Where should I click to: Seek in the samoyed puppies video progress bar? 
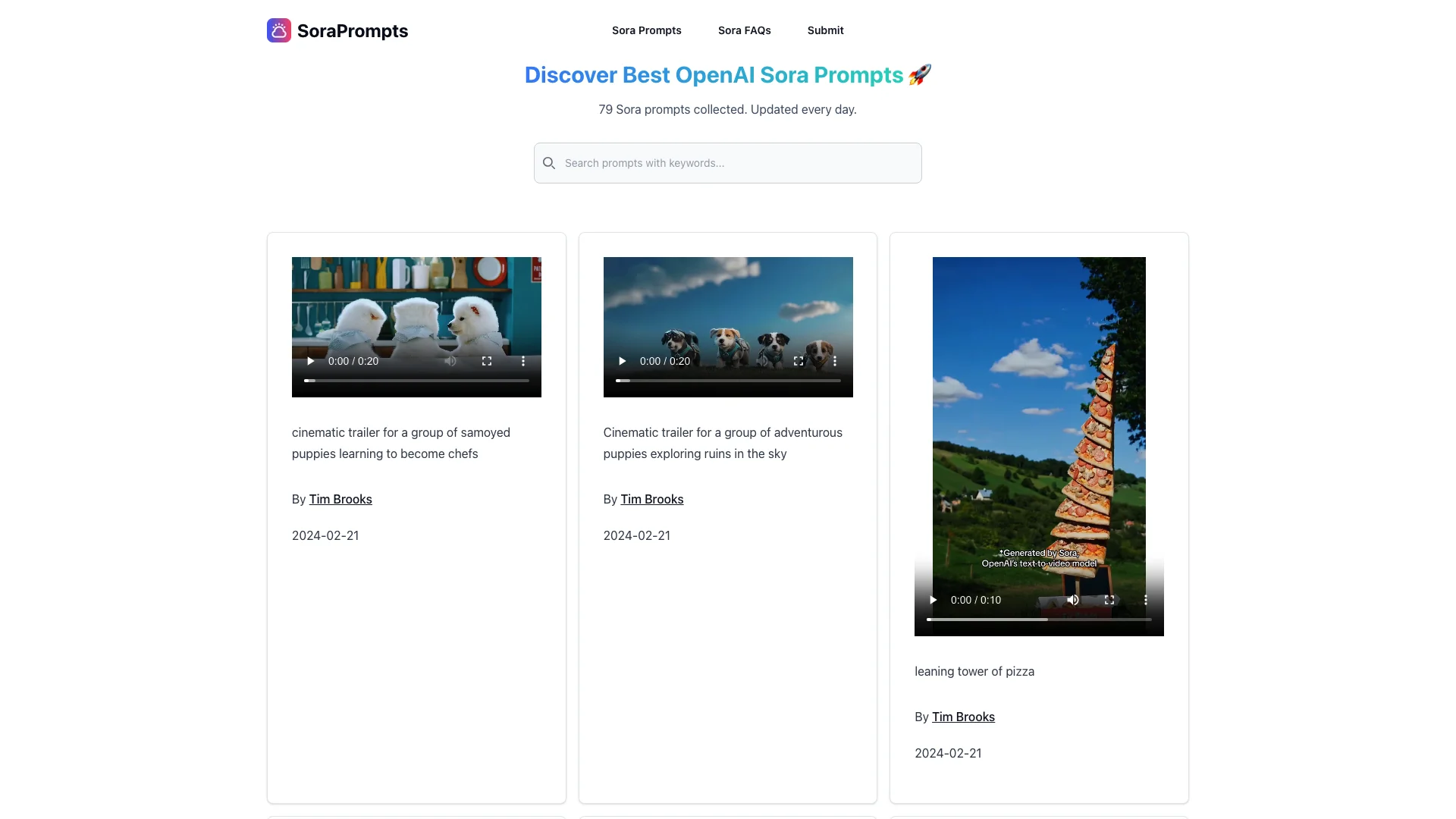[x=416, y=381]
